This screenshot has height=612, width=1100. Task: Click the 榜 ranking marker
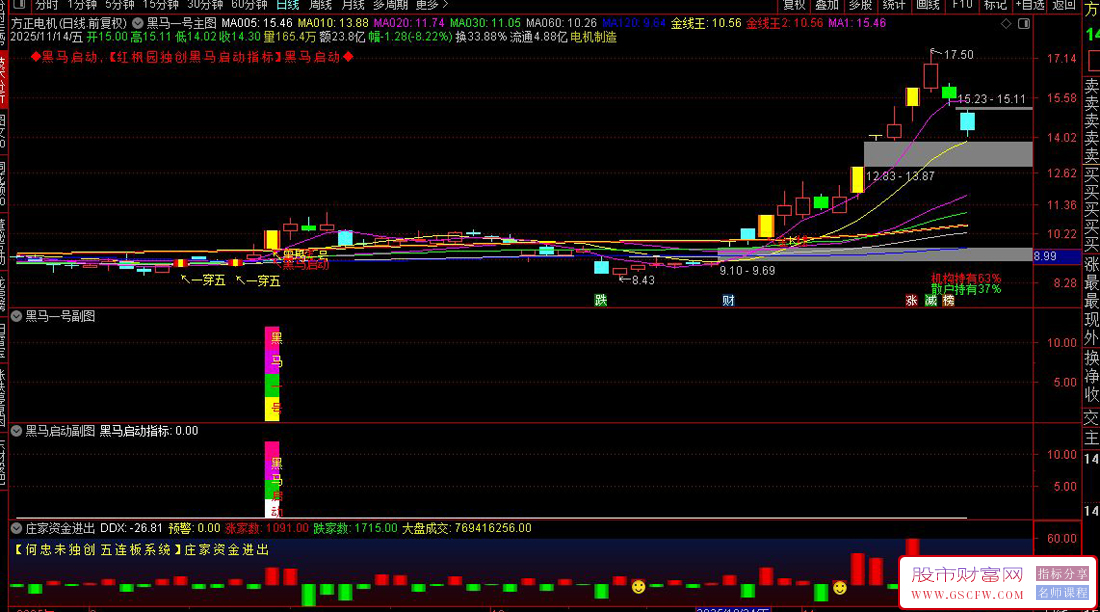click(948, 300)
